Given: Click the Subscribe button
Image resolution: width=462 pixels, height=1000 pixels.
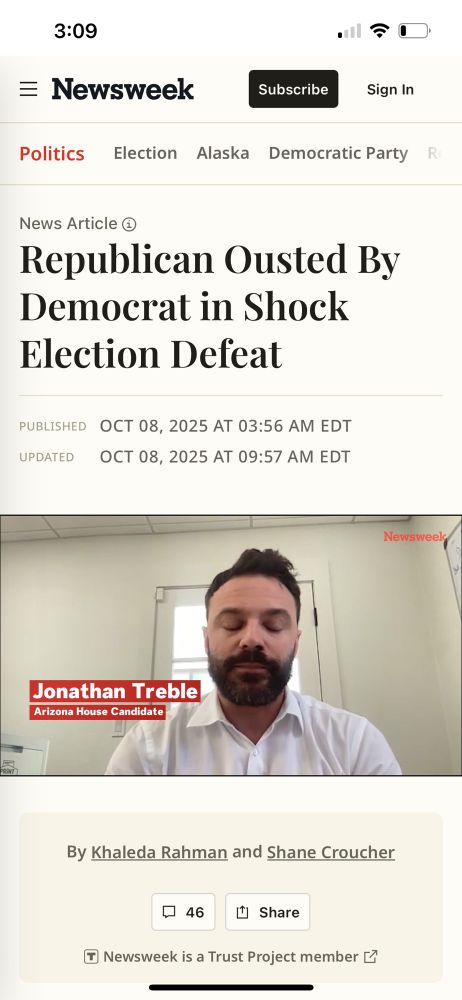Looking at the screenshot, I should click(294, 89).
